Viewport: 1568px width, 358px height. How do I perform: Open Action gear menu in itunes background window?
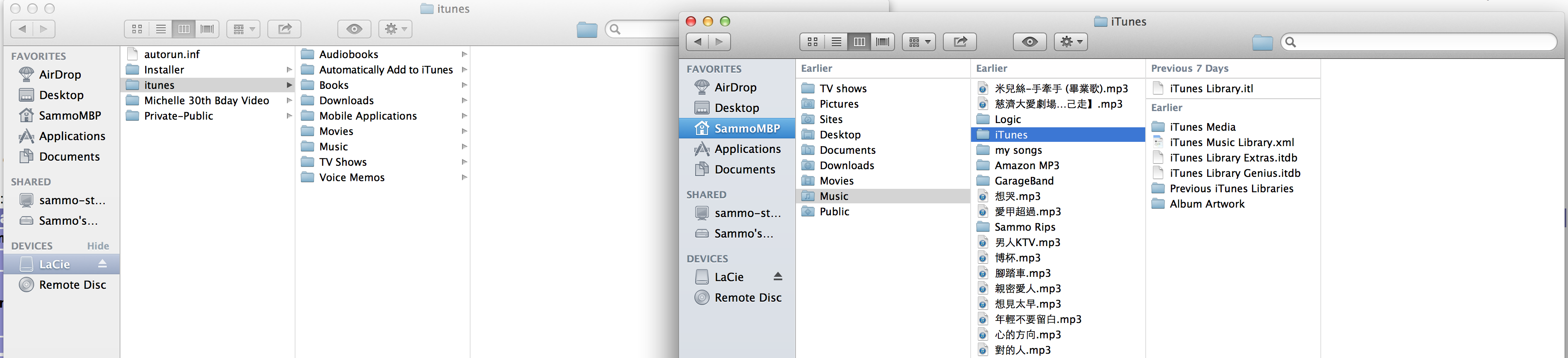(395, 29)
